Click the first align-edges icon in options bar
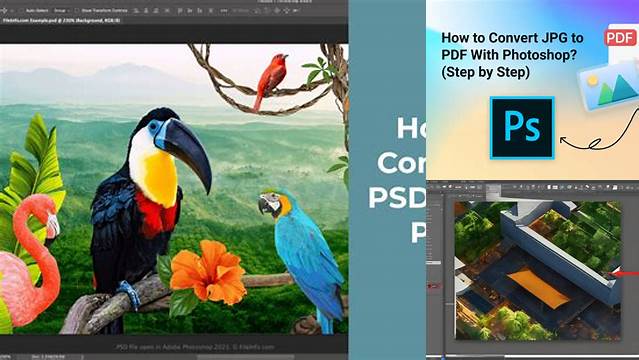The image size is (639, 360). [136, 11]
